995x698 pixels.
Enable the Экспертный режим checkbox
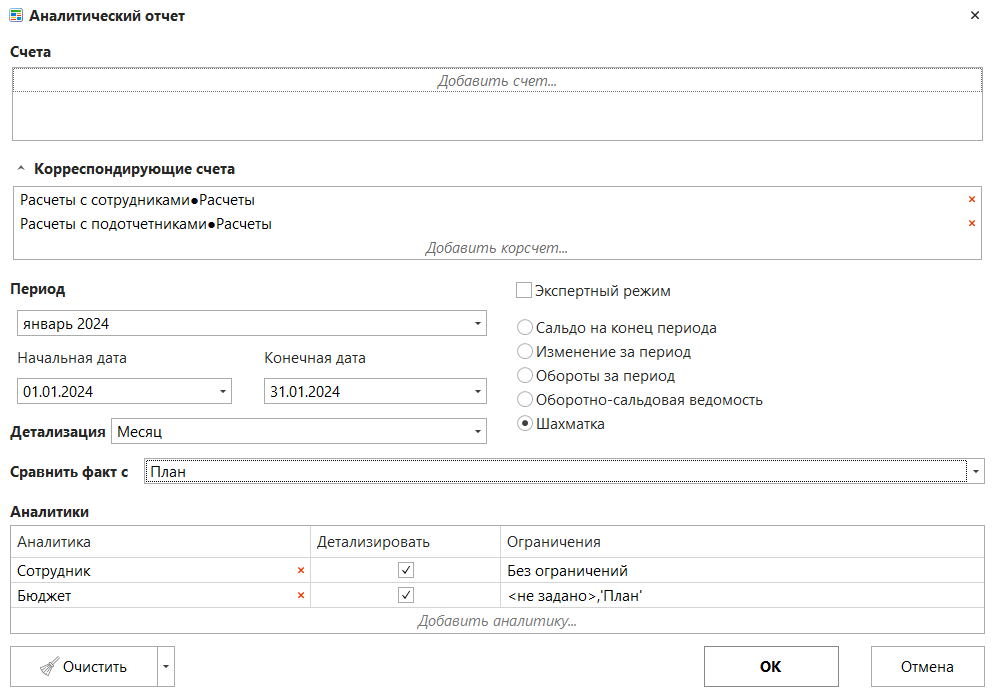point(524,291)
